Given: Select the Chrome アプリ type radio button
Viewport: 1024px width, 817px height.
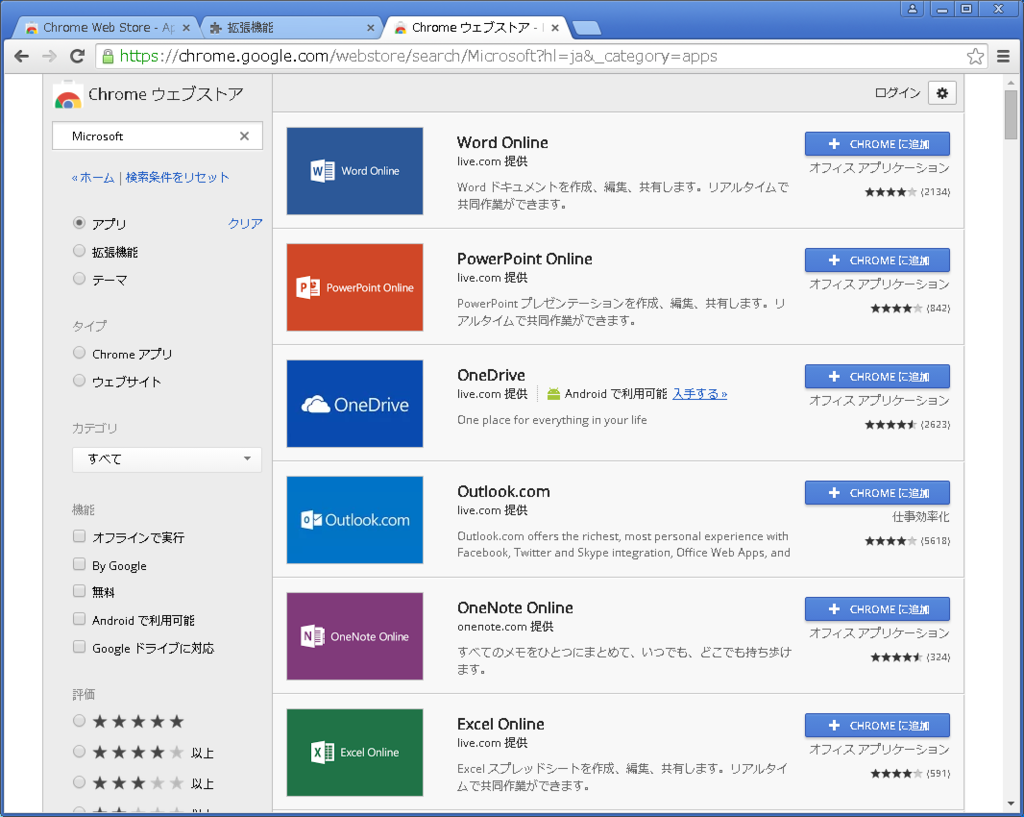Looking at the screenshot, I should (79, 353).
